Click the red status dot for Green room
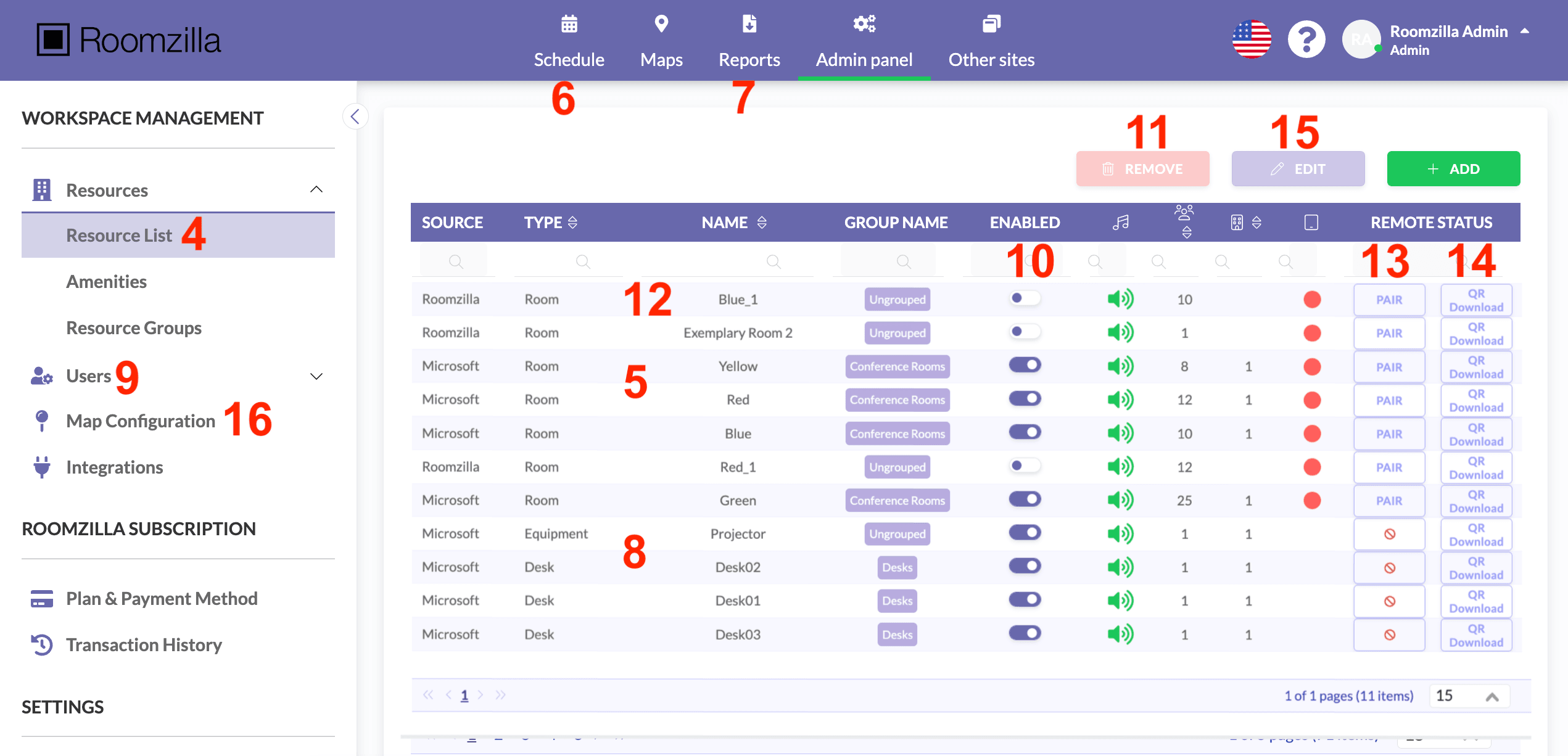The height and width of the screenshot is (756, 1568). point(1312,501)
